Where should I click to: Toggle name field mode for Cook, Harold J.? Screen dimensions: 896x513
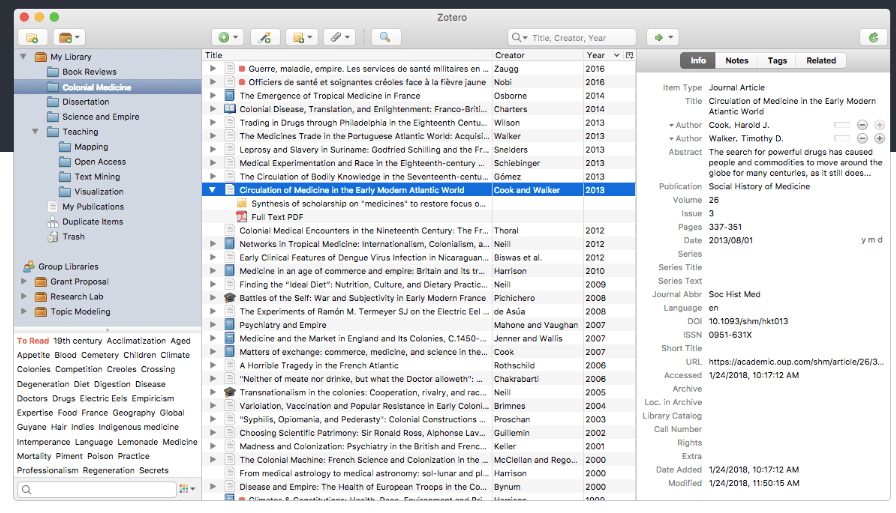tap(841, 124)
